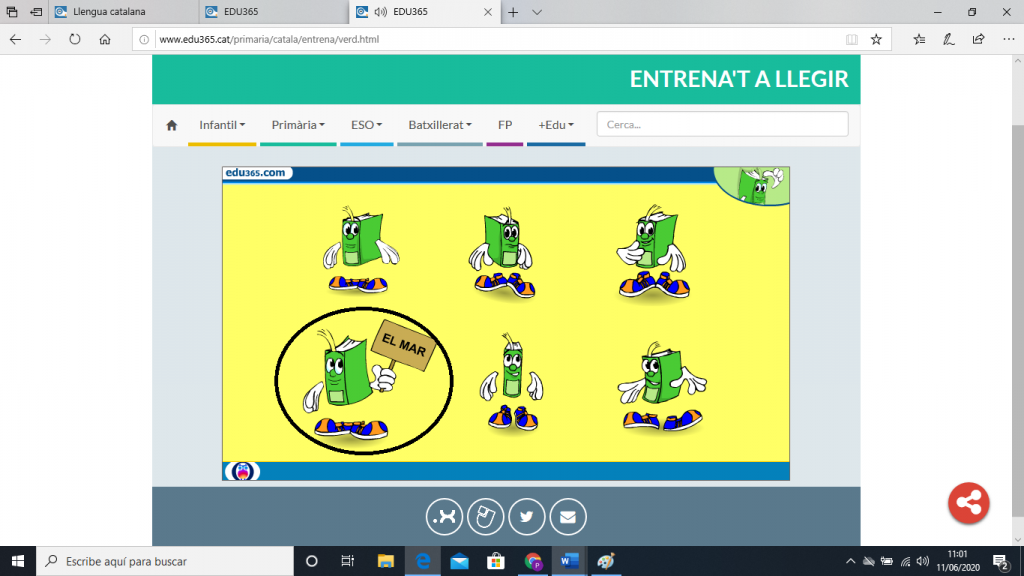This screenshot has height=576, width=1024.
Task: Add the page to favorites with the star
Action: click(876, 40)
